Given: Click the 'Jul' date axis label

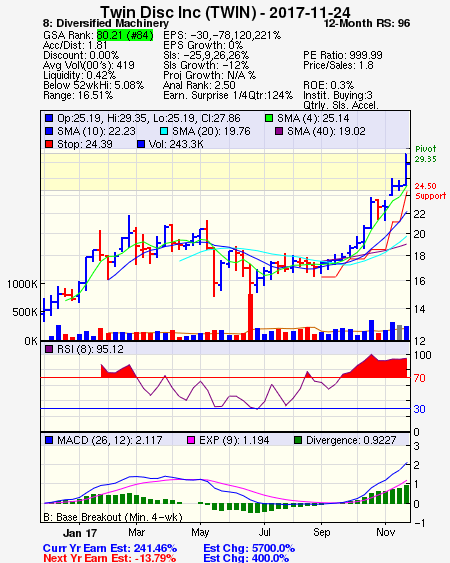Looking at the screenshot, I should (264, 532).
